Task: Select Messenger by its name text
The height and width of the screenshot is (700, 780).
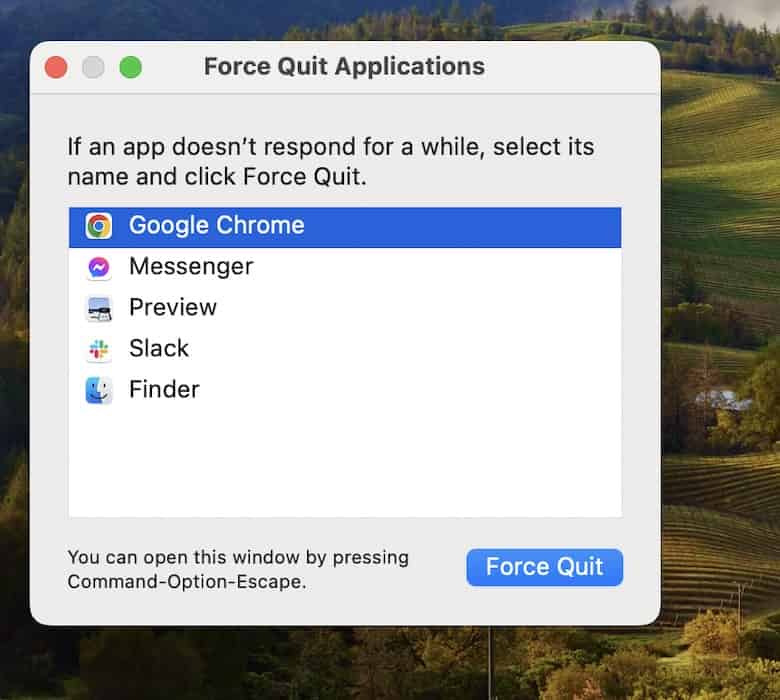Action: (x=191, y=267)
